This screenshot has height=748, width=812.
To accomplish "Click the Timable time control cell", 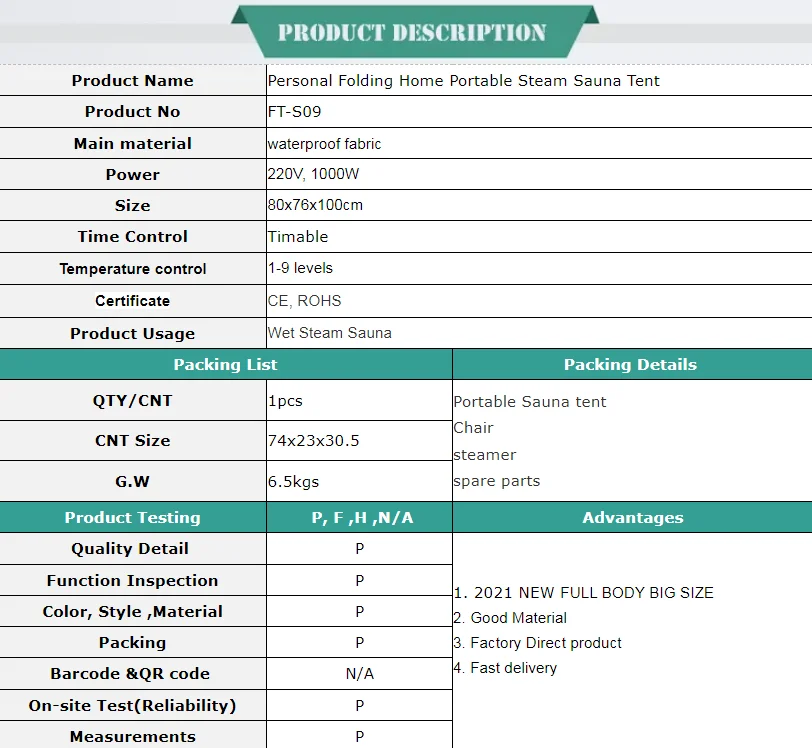I will click(539, 237).
